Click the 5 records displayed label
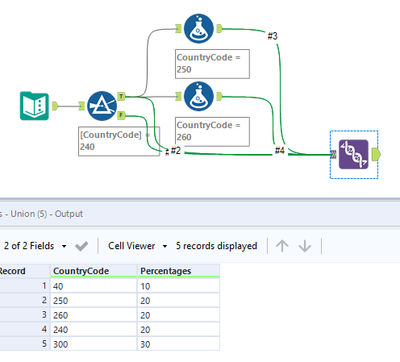 coord(217,246)
